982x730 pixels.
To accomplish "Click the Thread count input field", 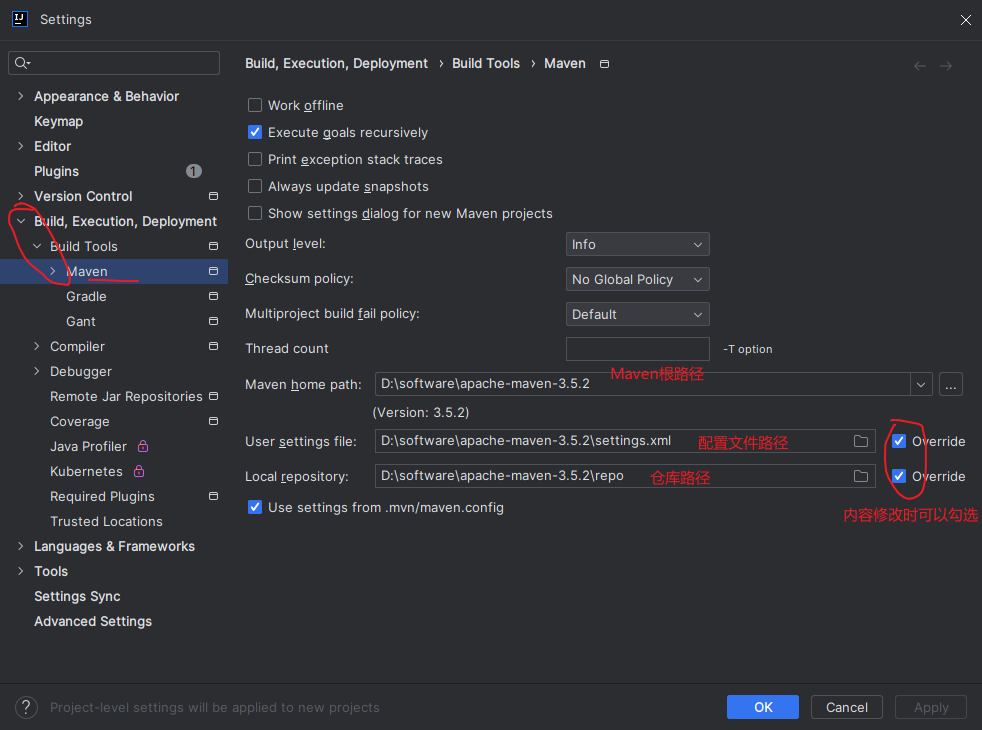I will pyautogui.click(x=638, y=349).
